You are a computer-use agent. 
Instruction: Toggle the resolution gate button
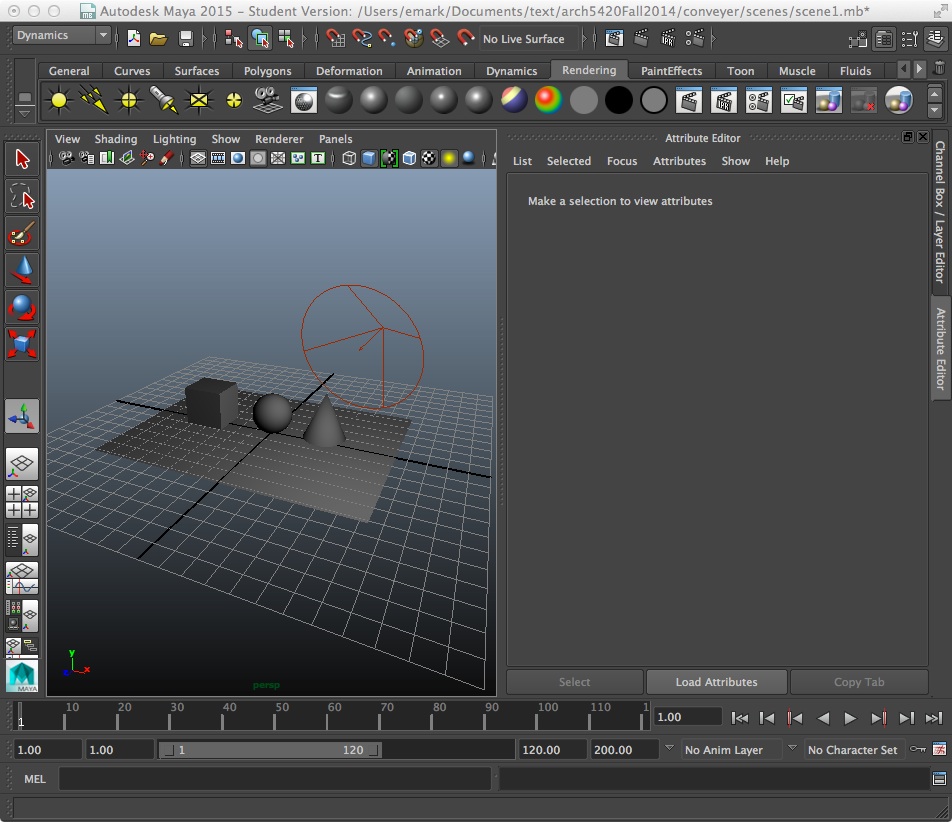tap(238, 158)
